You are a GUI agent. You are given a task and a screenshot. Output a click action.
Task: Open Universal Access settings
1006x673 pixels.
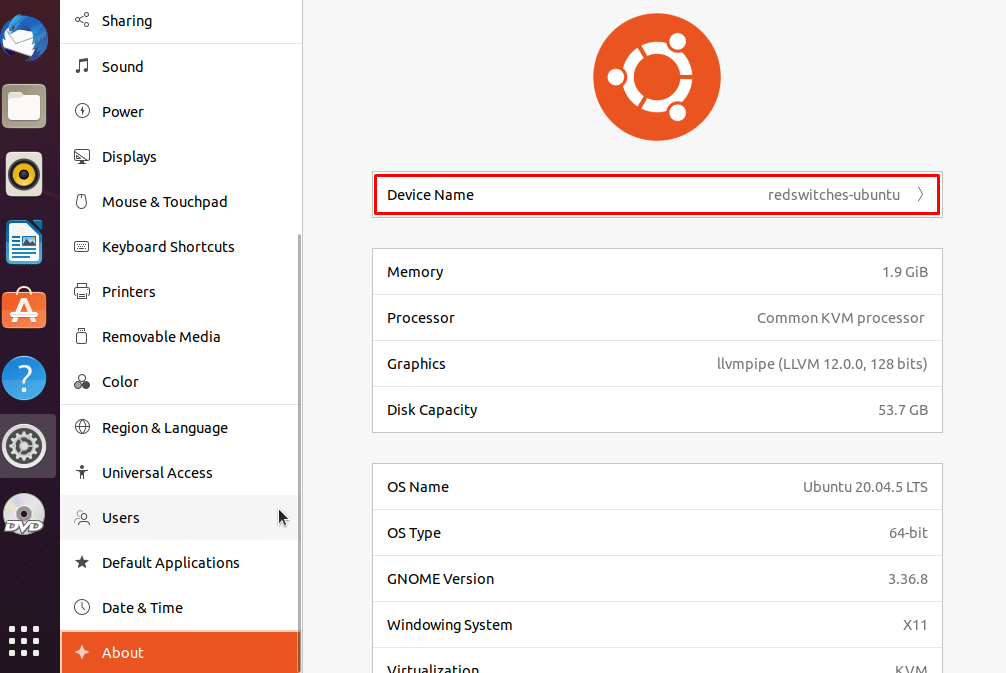(181, 472)
